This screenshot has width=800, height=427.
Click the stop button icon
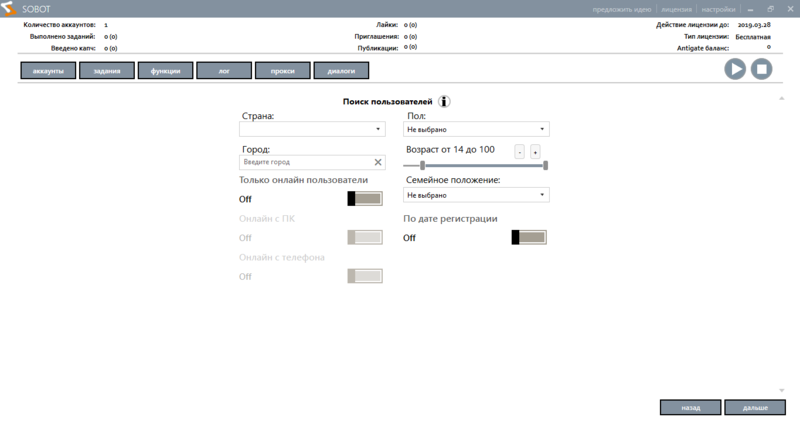(761, 69)
